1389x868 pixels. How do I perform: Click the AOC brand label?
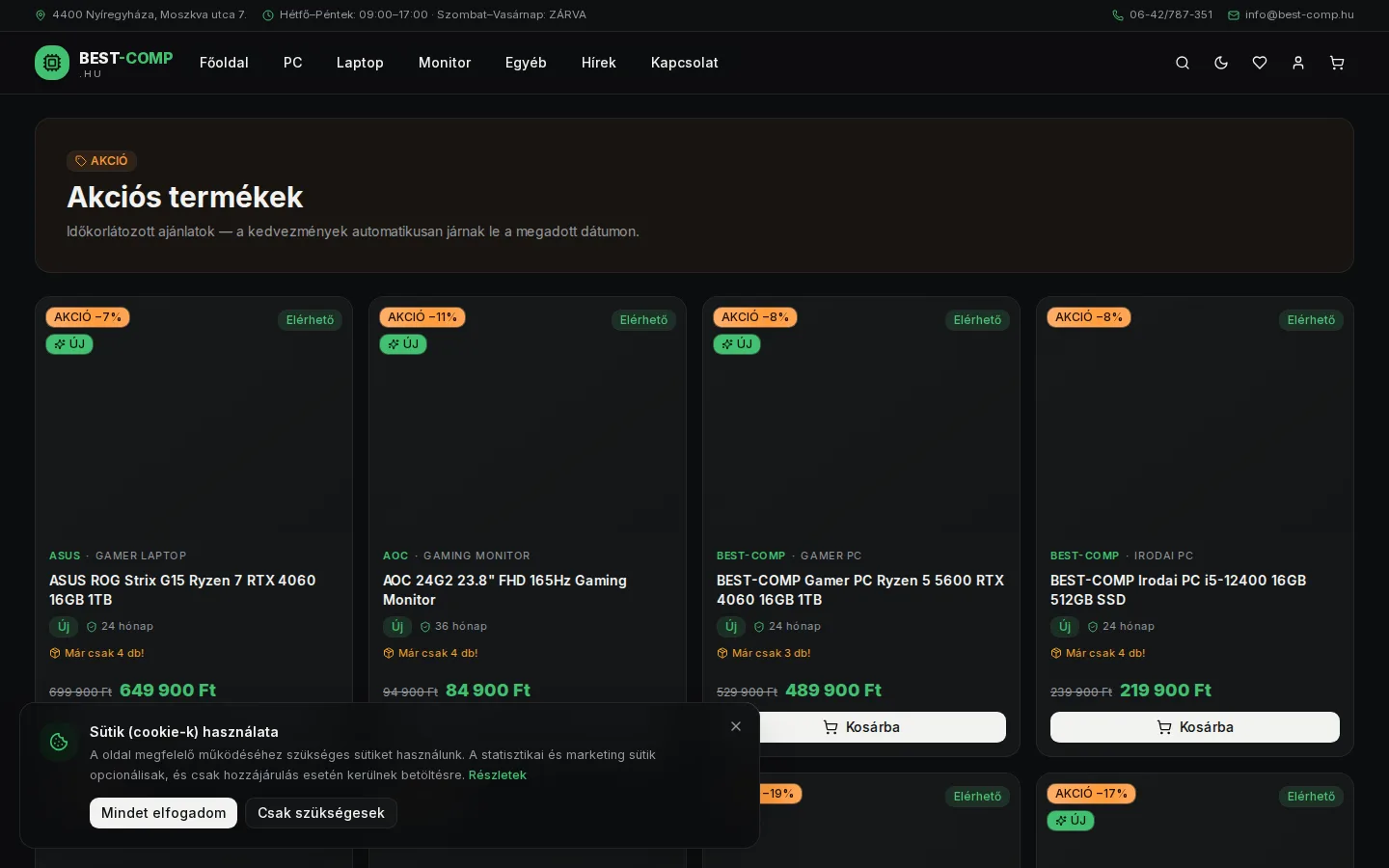[x=395, y=556]
